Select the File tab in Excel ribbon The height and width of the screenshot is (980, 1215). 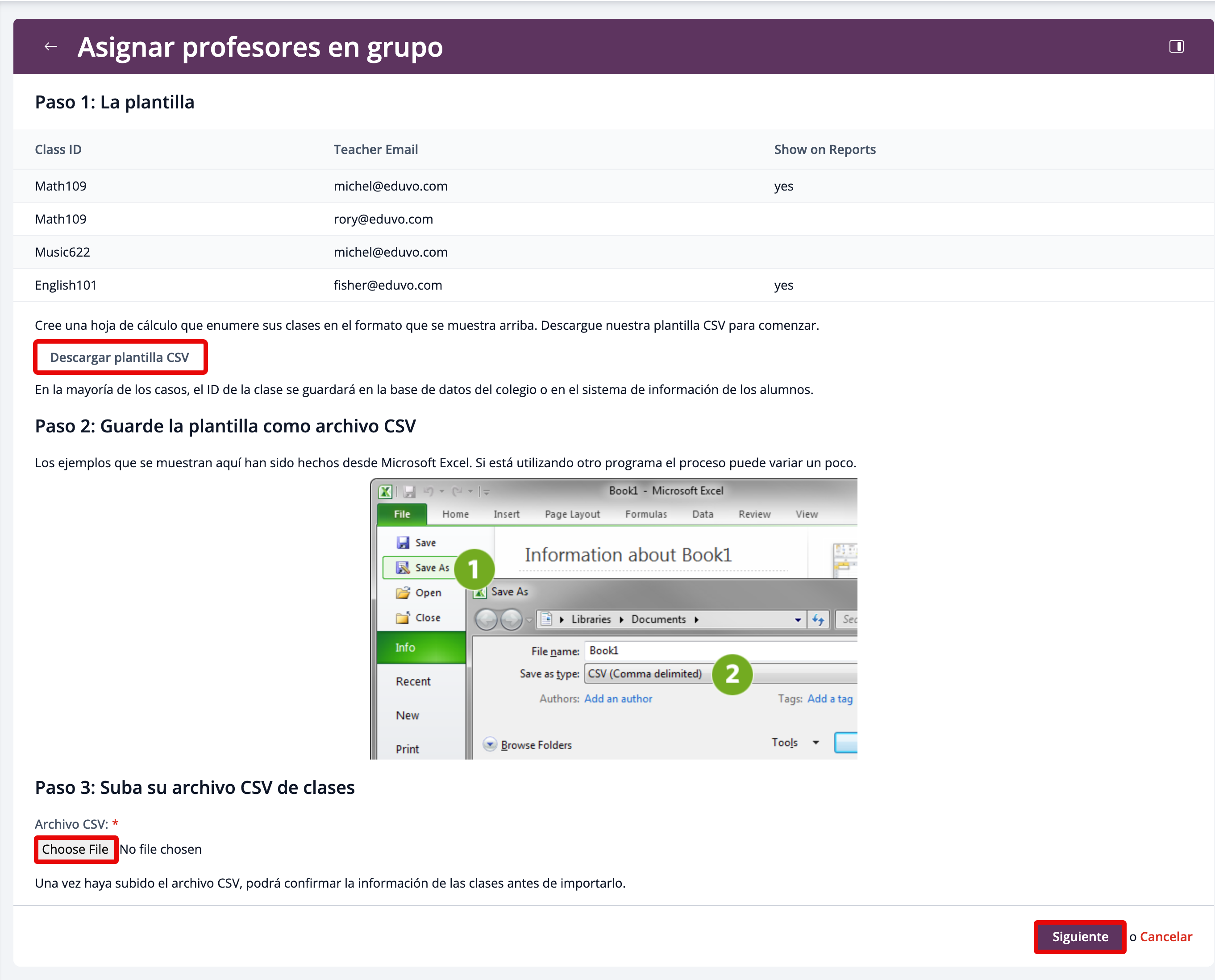tap(402, 514)
